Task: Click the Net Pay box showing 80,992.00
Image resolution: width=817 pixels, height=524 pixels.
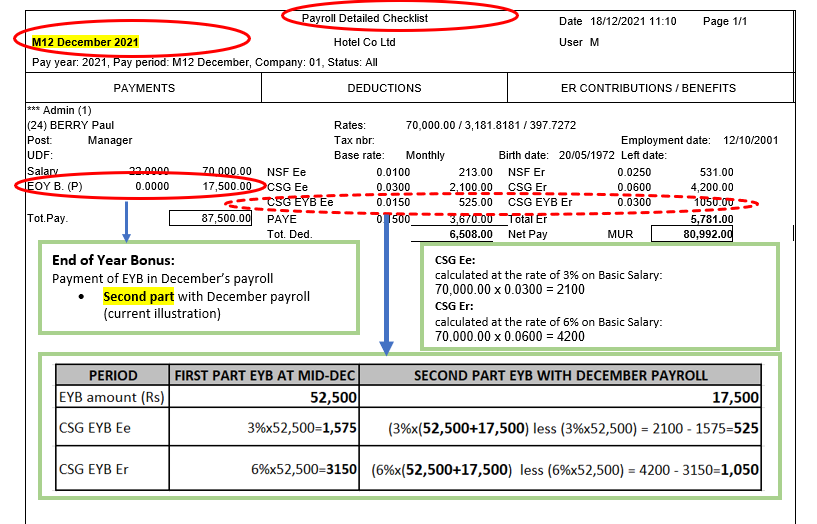Action: [692, 234]
